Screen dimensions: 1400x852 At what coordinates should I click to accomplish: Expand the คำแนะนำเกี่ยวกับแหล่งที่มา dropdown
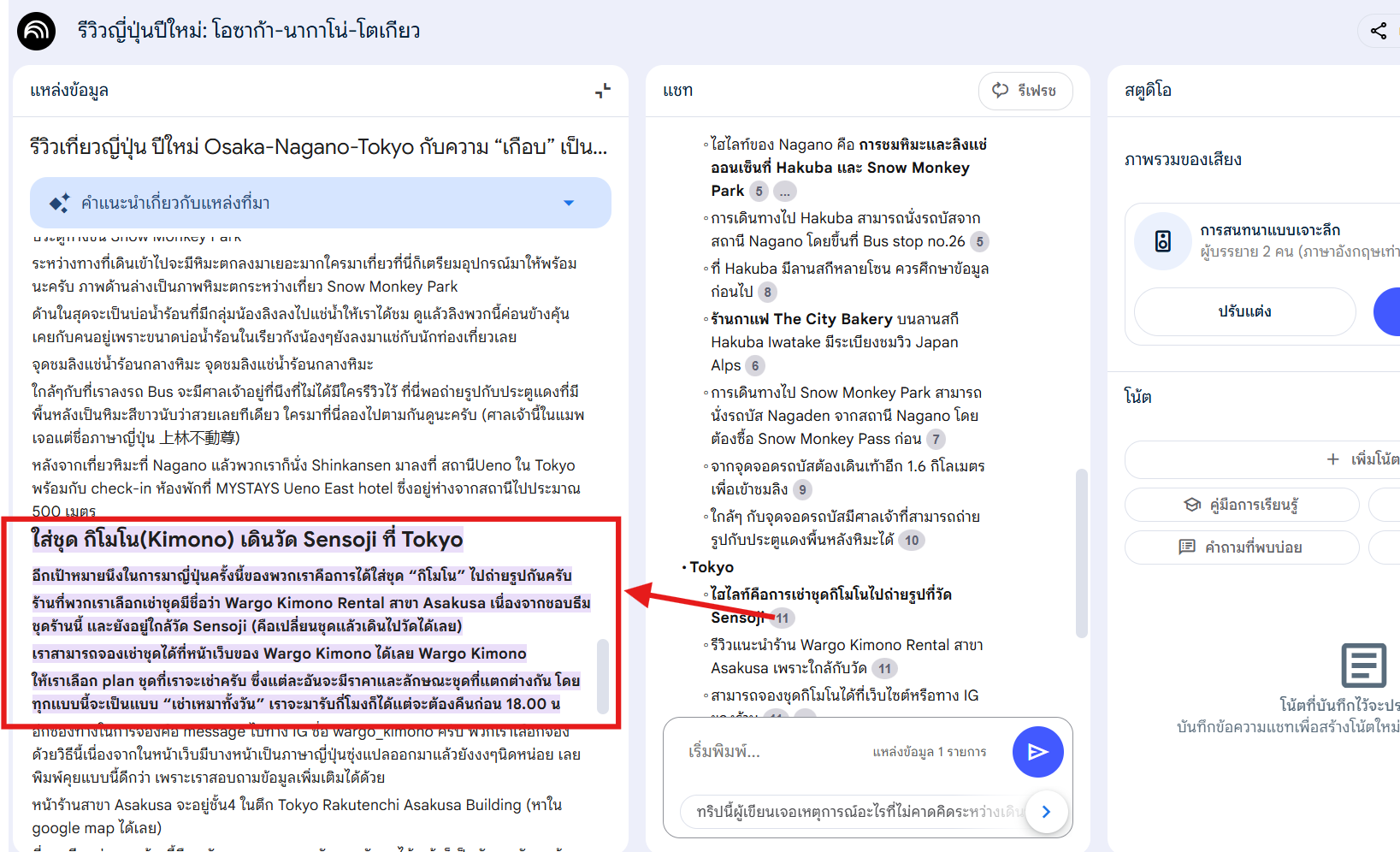569,203
